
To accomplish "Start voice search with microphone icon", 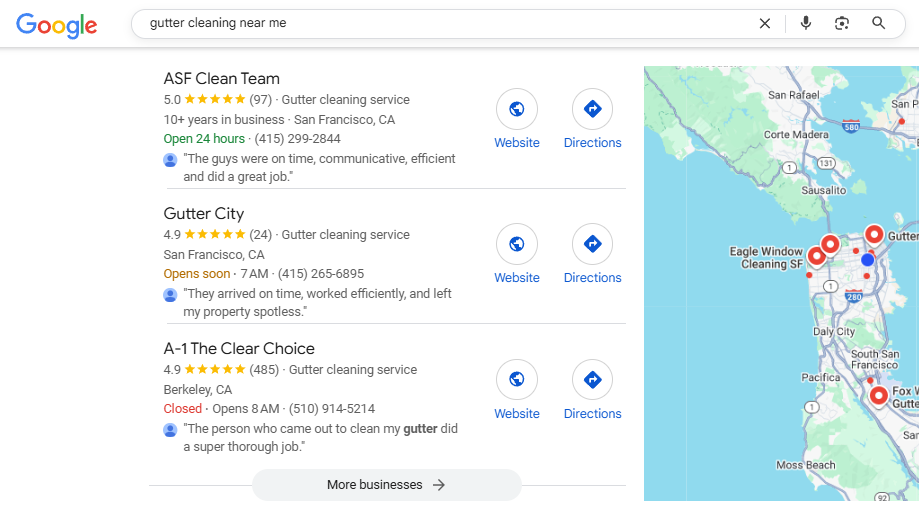I will pyautogui.click(x=806, y=23).
